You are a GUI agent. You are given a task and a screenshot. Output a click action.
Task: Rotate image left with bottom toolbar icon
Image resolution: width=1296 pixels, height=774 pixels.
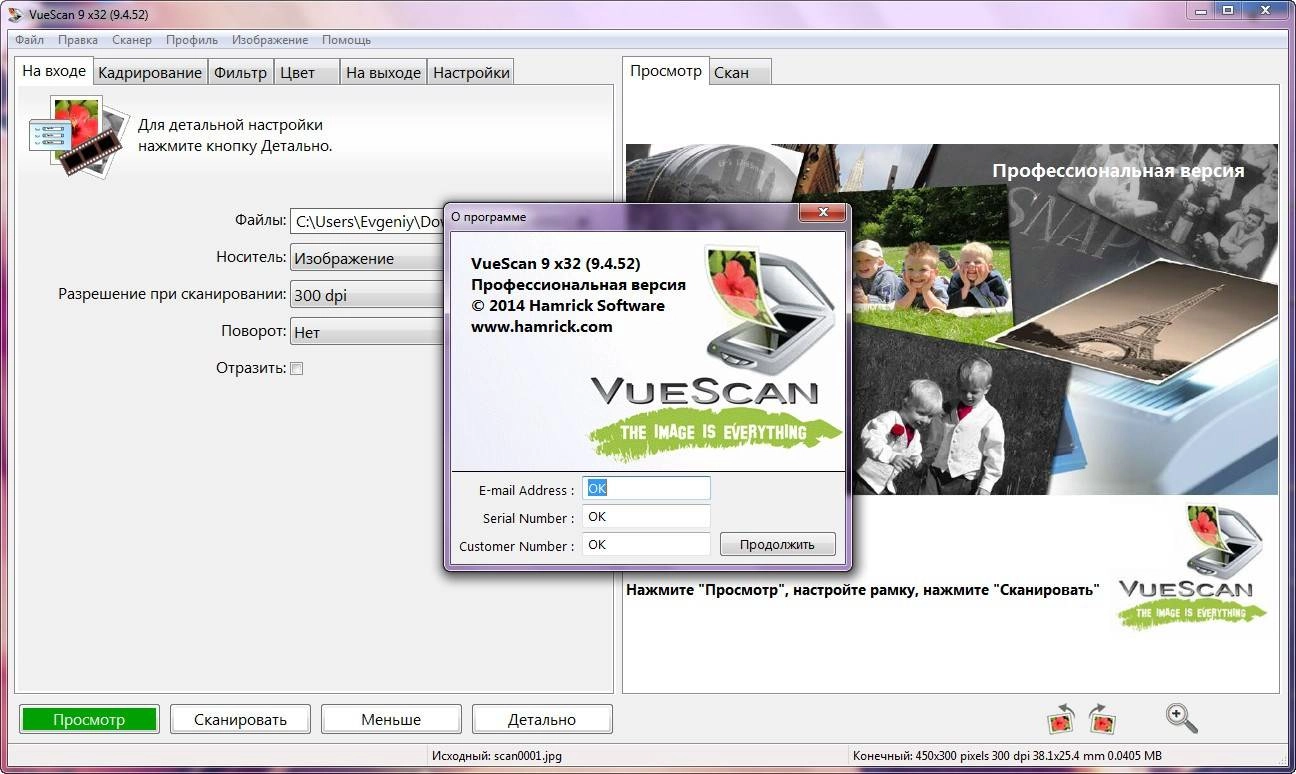(1060, 718)
